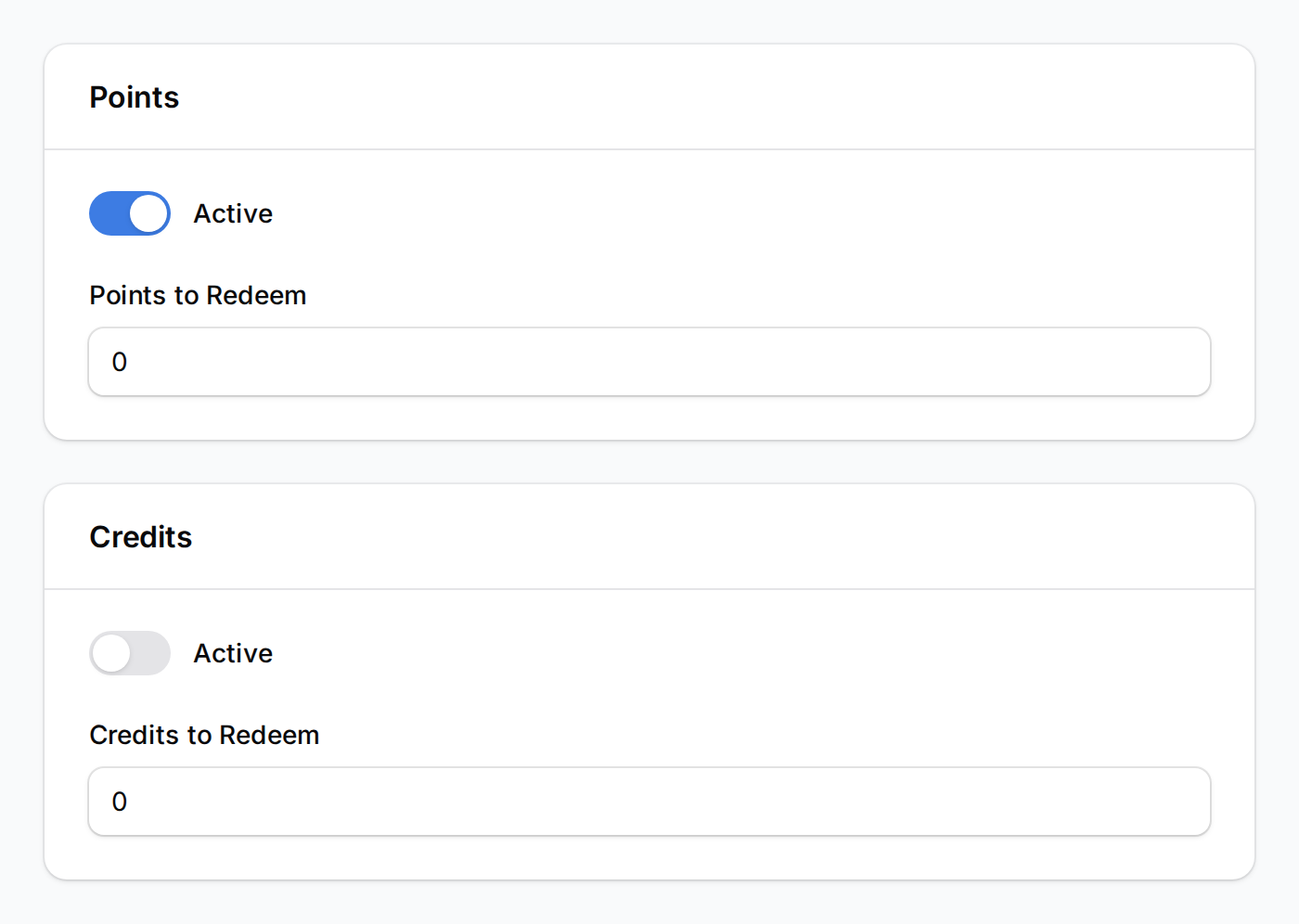Click inside the Credits to Redeem field
The image size is (1299, 924).
(649, 802)
